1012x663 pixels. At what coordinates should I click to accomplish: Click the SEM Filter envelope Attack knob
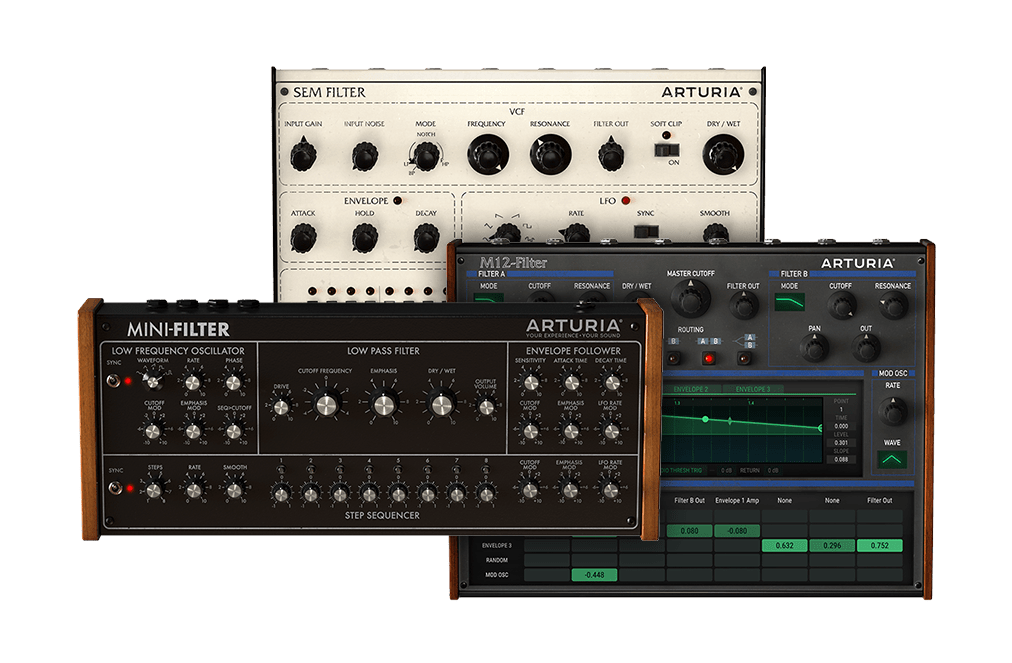coord(303,238)
